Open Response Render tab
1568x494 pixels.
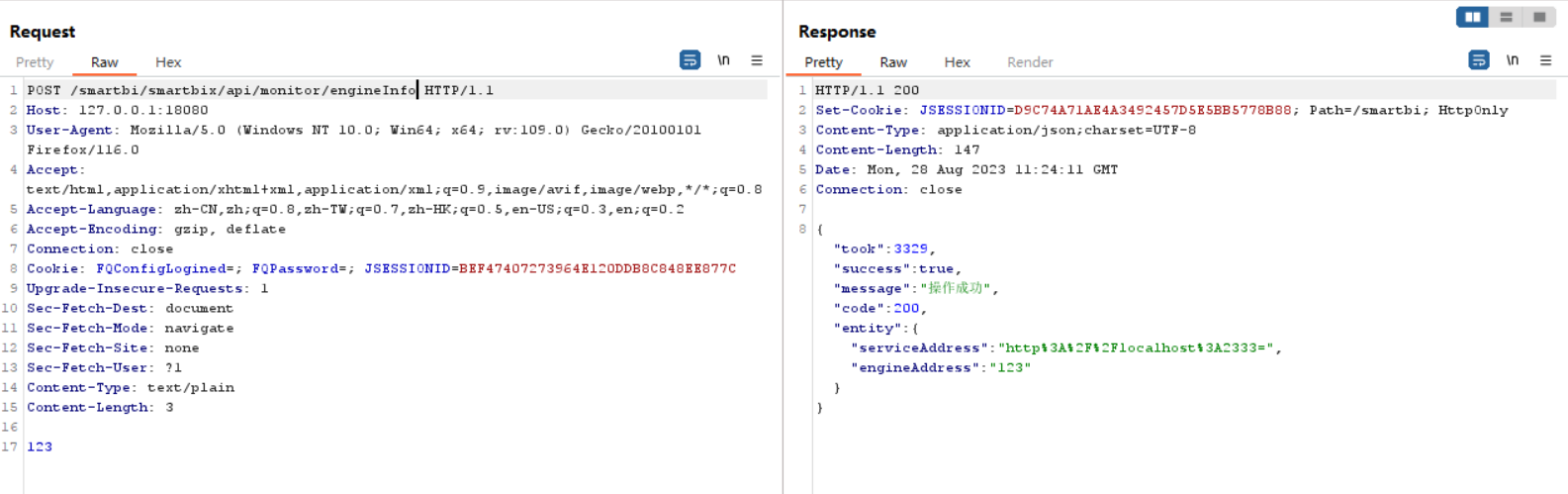(1030, 62)
